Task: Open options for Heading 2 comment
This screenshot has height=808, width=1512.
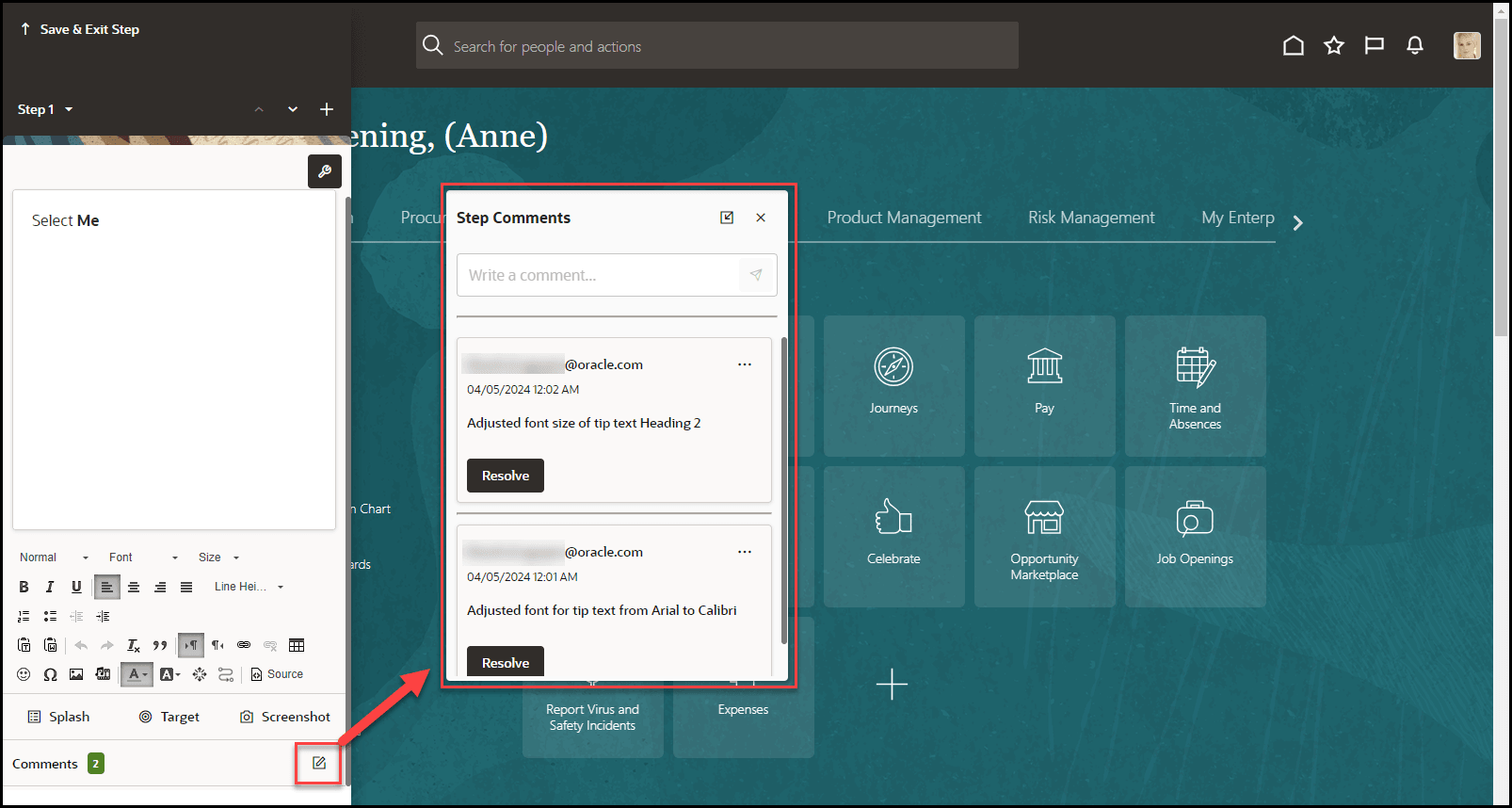Action: click(745, 364)
